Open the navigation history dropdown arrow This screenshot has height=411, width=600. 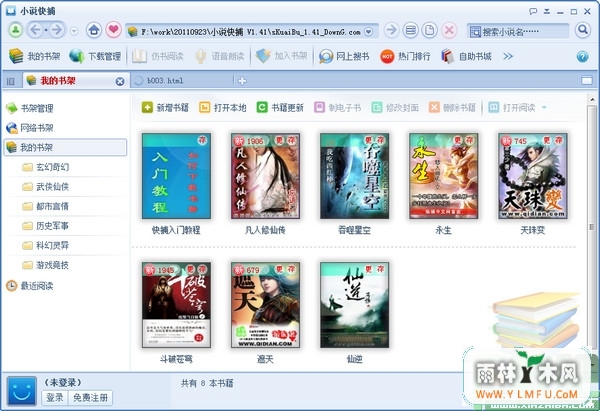(x=74, y=31)
